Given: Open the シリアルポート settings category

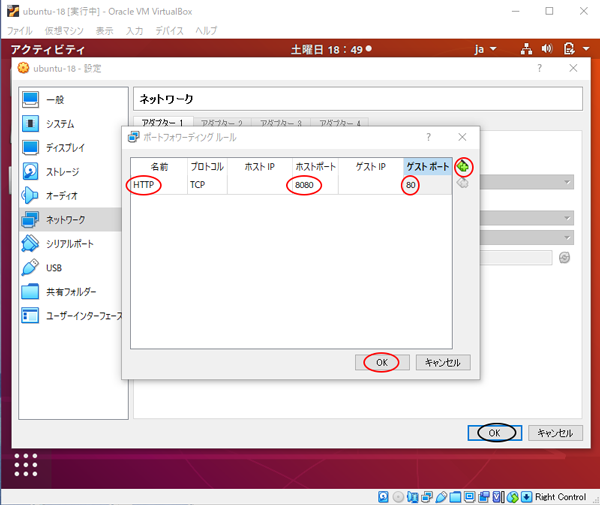Looking at the screenshot, I should pos(70,244).
